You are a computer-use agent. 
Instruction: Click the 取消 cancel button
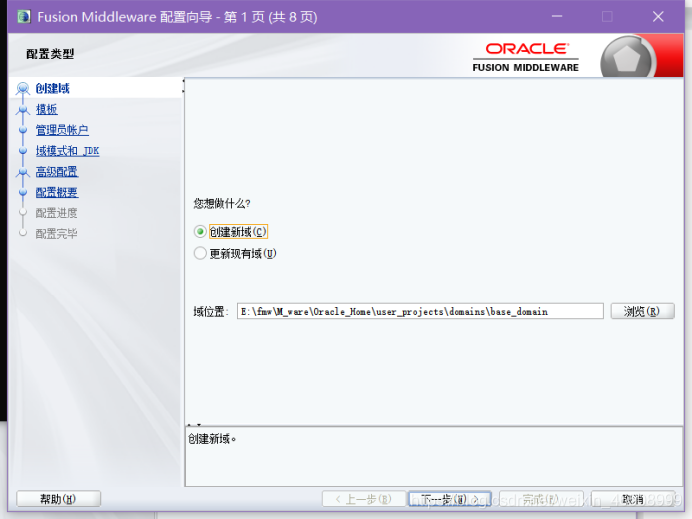click(633, 499)
